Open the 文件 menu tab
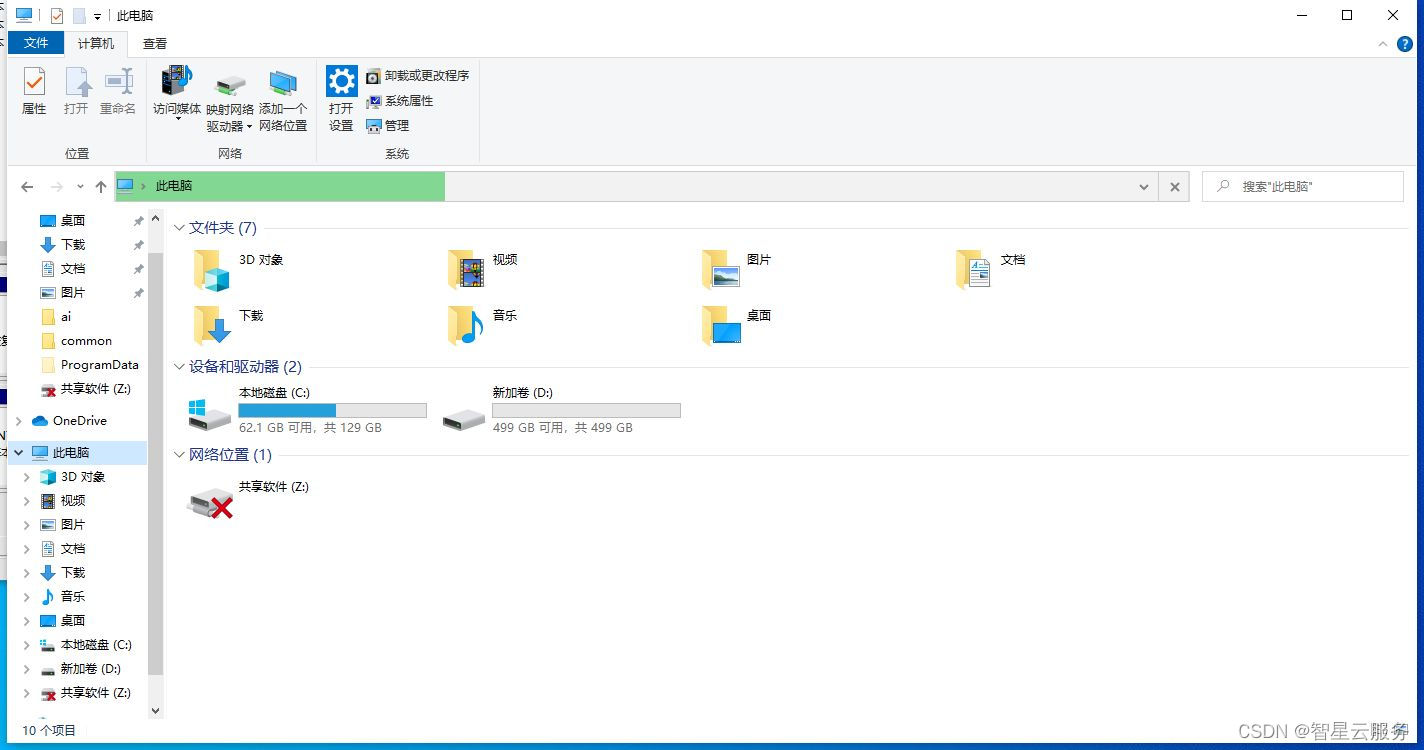This screenshot has height=750, width=1424. 36,43
